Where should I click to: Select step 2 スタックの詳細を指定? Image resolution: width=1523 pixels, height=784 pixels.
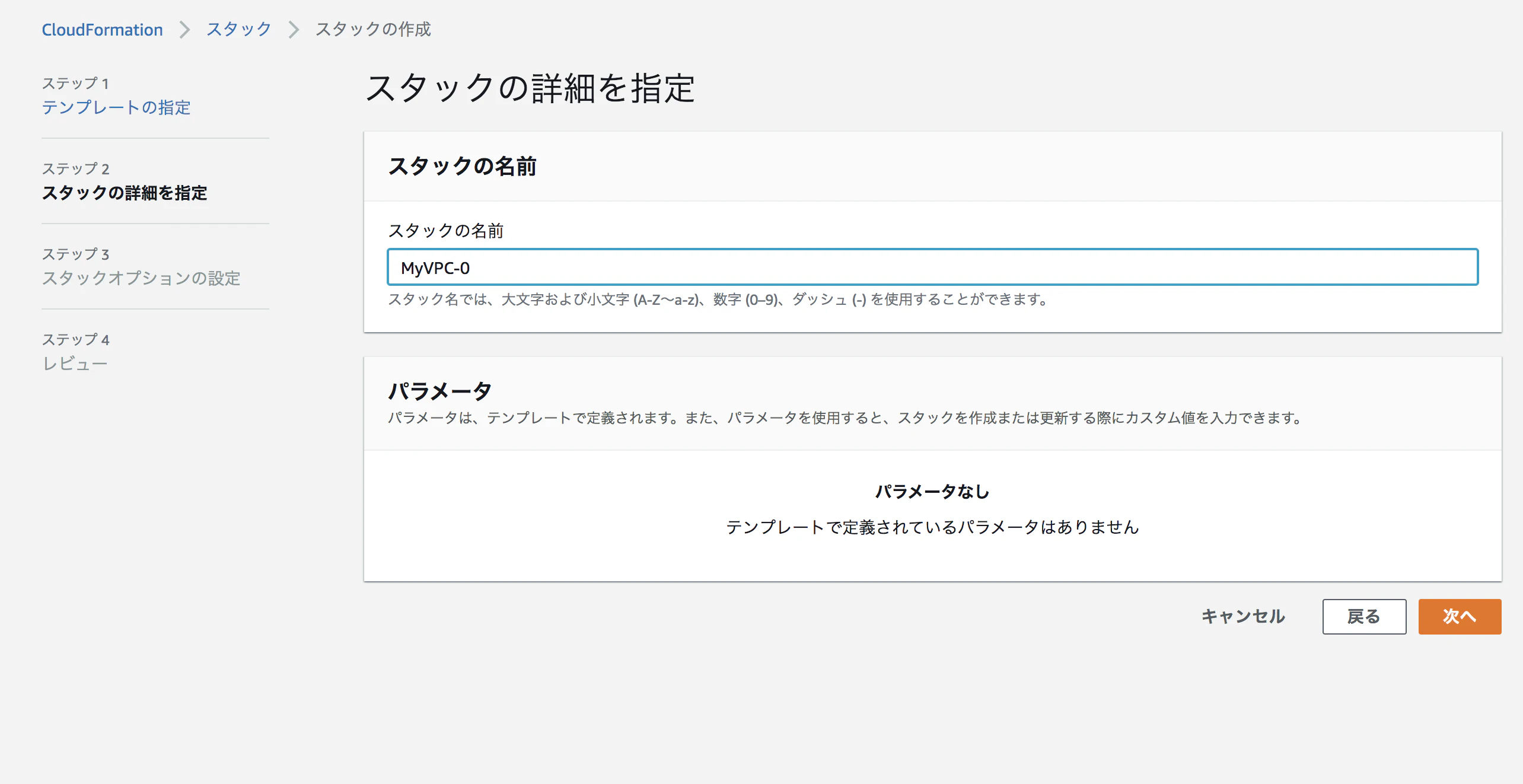coord(125,193)
